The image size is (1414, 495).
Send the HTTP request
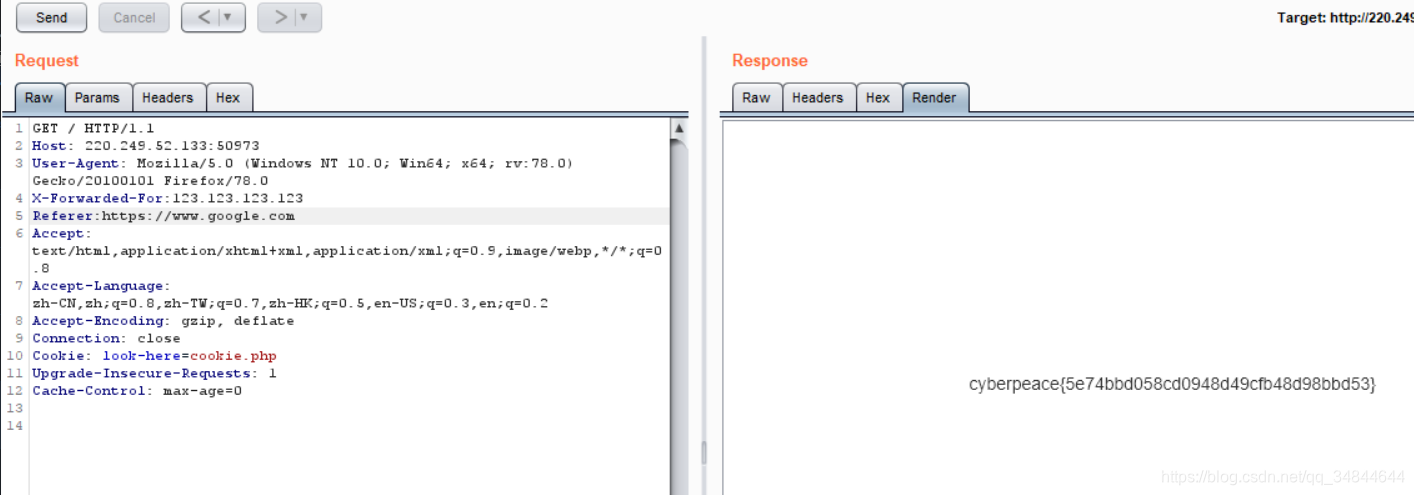click(x=51, y=17)
